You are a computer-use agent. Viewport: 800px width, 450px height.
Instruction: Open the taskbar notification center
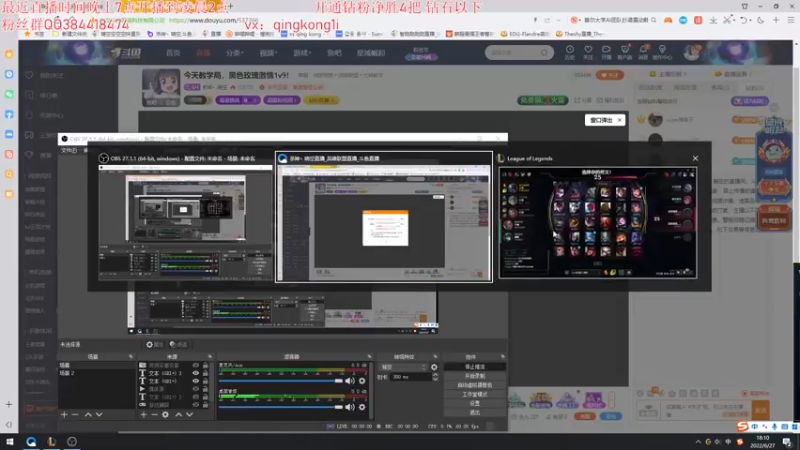(x=787, y=442)
